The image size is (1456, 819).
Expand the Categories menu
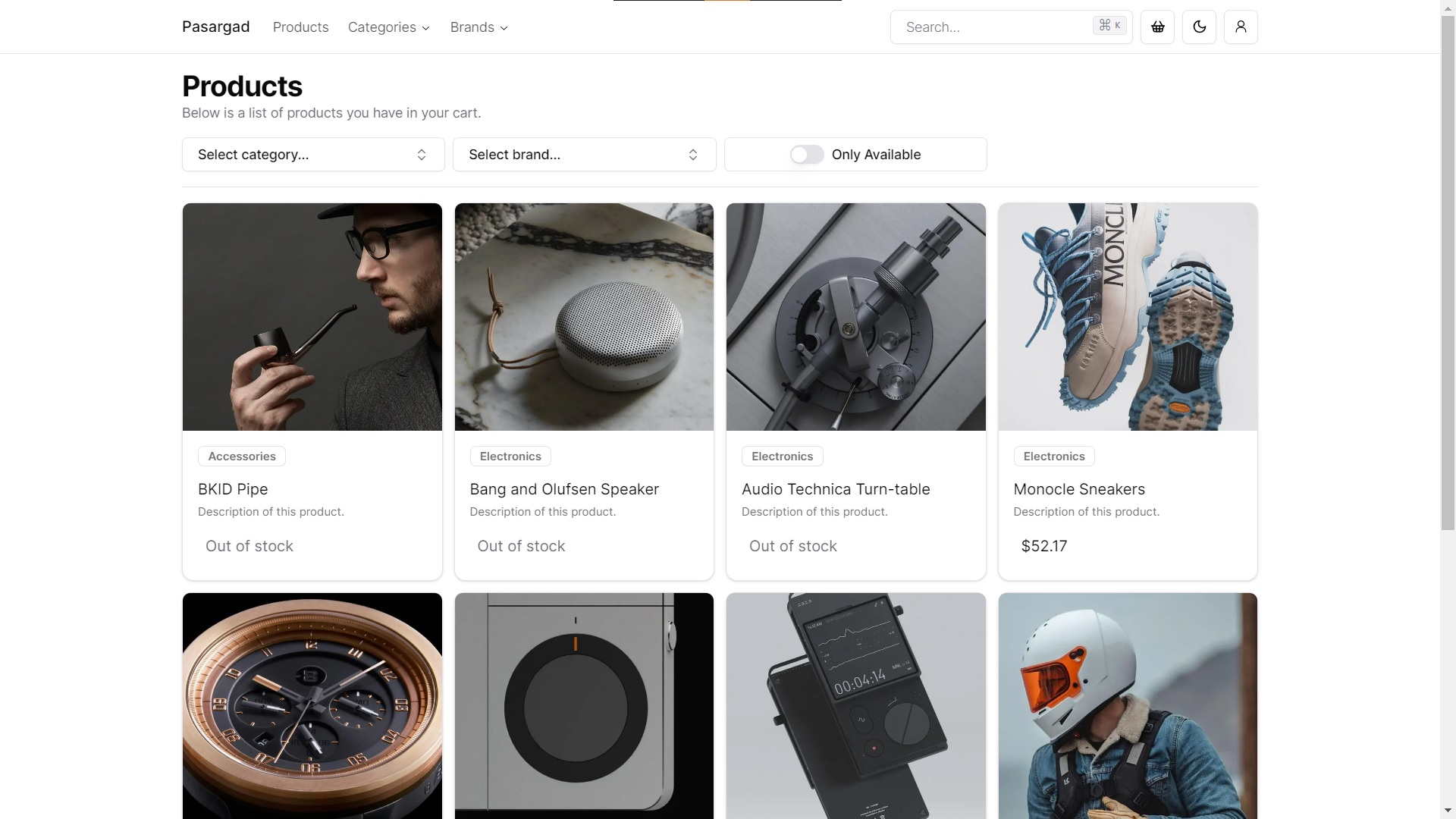(x=388, y=27)
